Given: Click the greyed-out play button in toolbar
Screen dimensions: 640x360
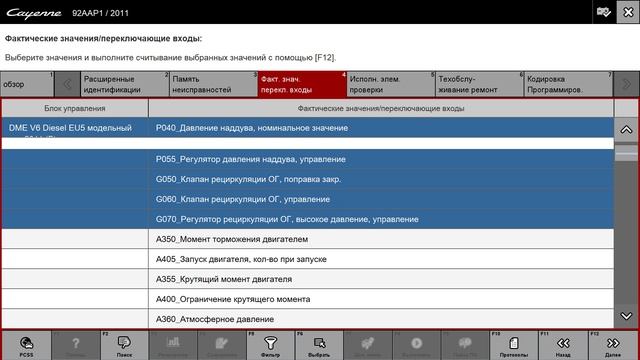Looking at the screenshot, I should tap(416, 345).
